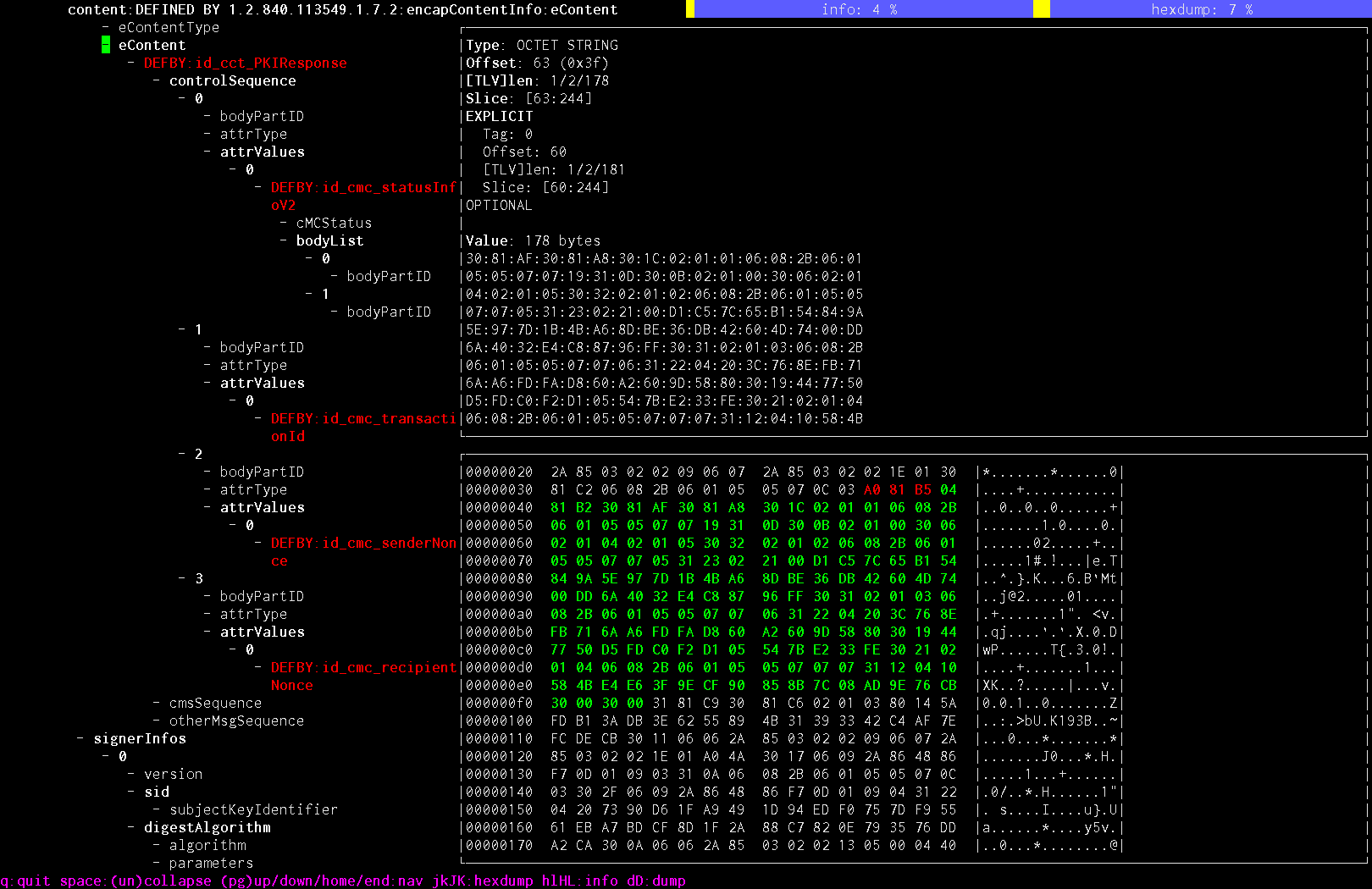Select DEFBY:id_cmc_recipientNonce entry
The image size is (1372, 889).
pyautogui.click(x=363, y=676)
